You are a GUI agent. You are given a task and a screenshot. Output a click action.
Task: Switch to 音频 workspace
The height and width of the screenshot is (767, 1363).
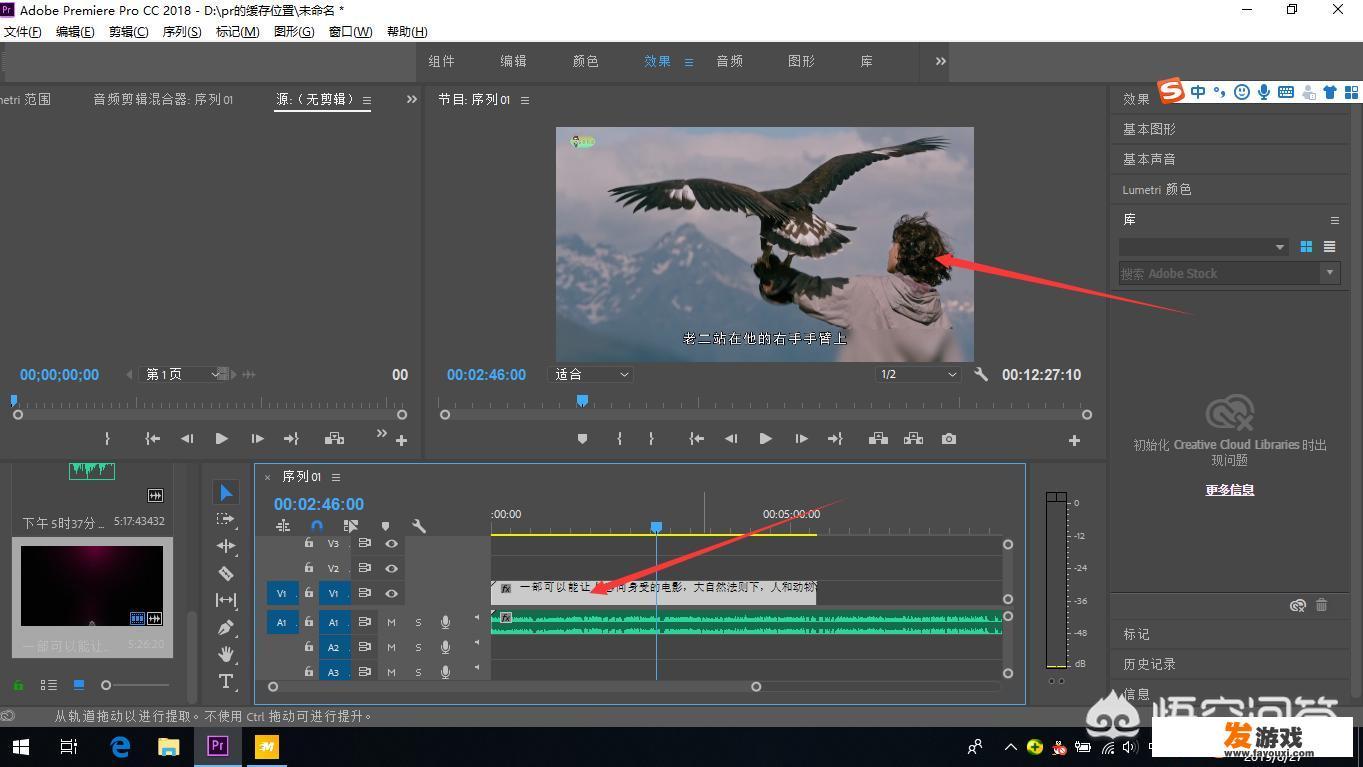pyautogui.click(x=729, y=61)
